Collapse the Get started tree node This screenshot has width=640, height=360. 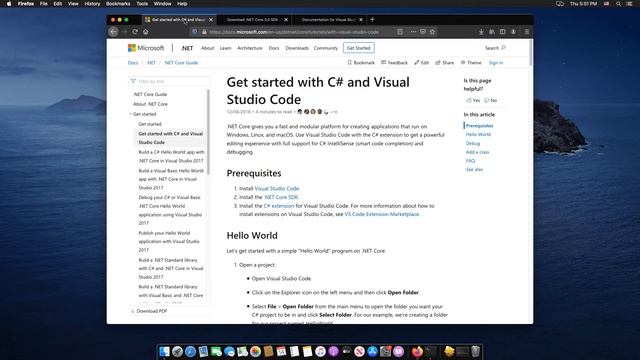131,114
